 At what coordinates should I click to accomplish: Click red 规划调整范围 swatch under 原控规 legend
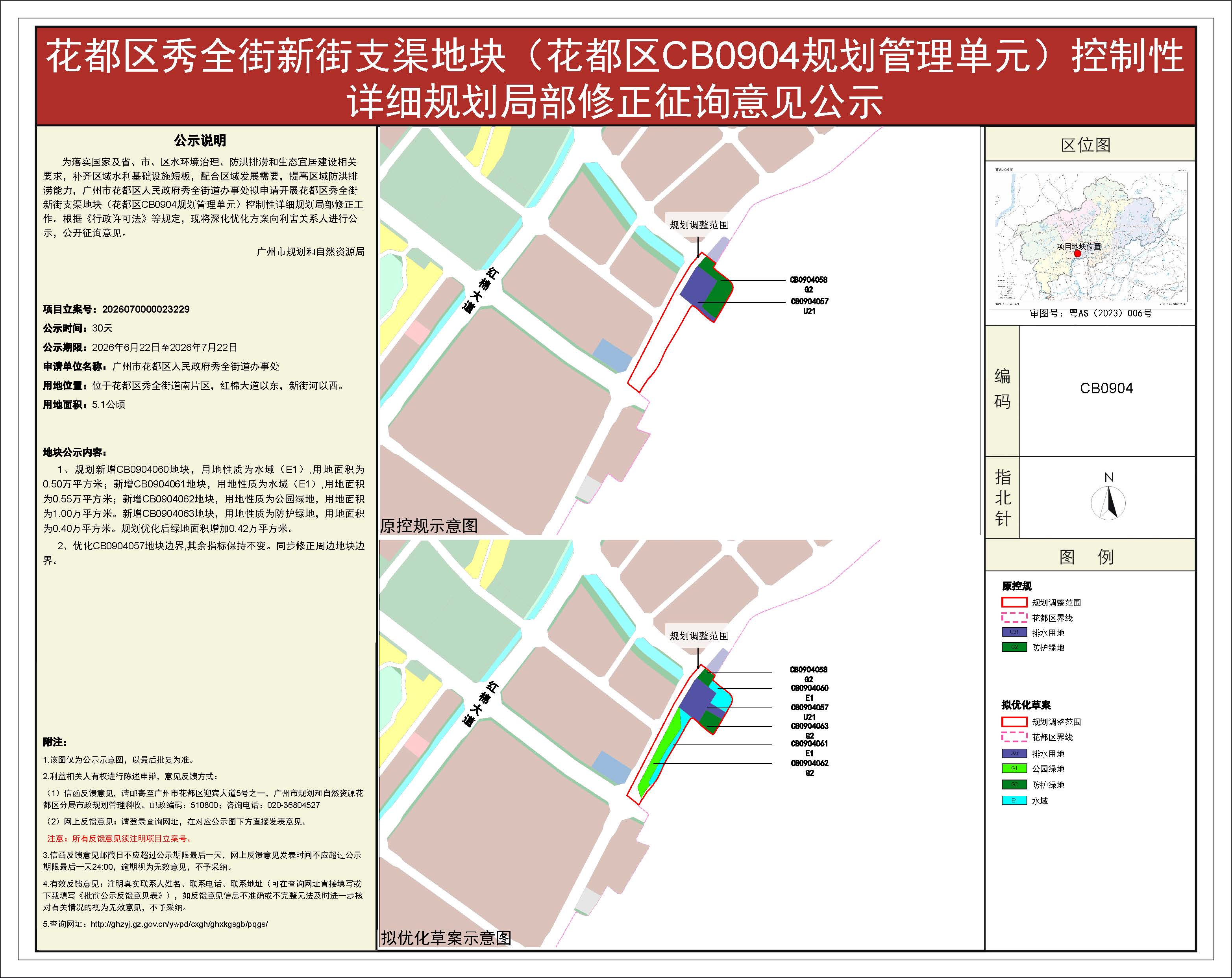1014,602
